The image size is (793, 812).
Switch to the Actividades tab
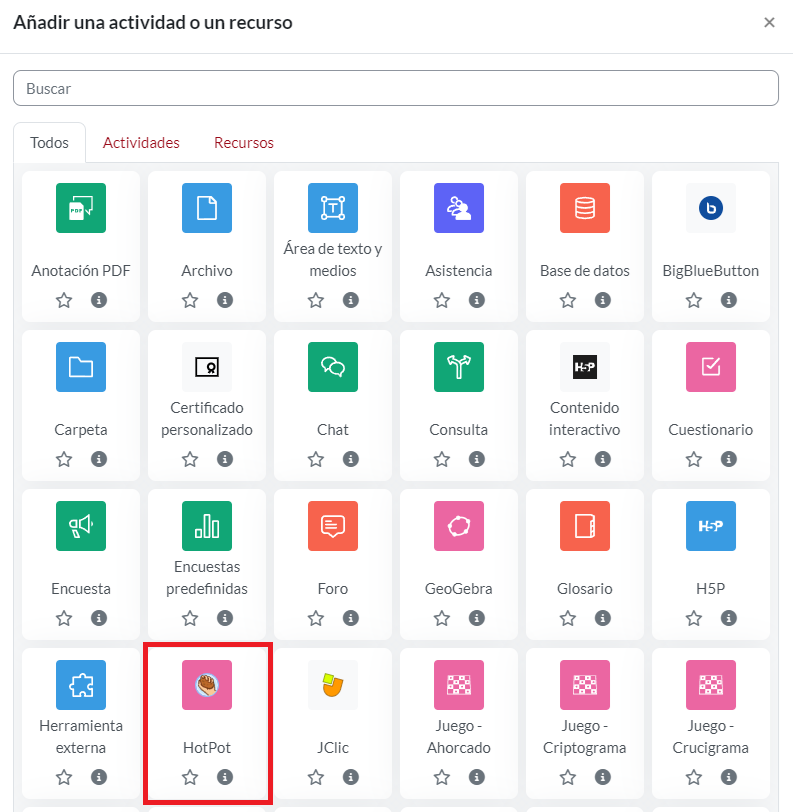[x=141, y=142]
